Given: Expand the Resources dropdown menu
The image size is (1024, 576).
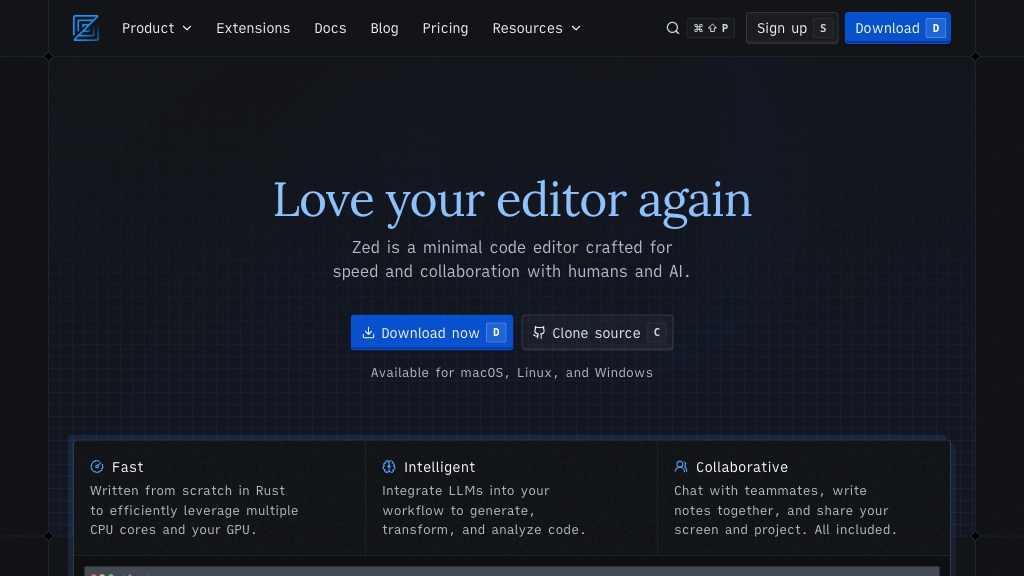Looking at the screenshot, I should tap(536, 28).
